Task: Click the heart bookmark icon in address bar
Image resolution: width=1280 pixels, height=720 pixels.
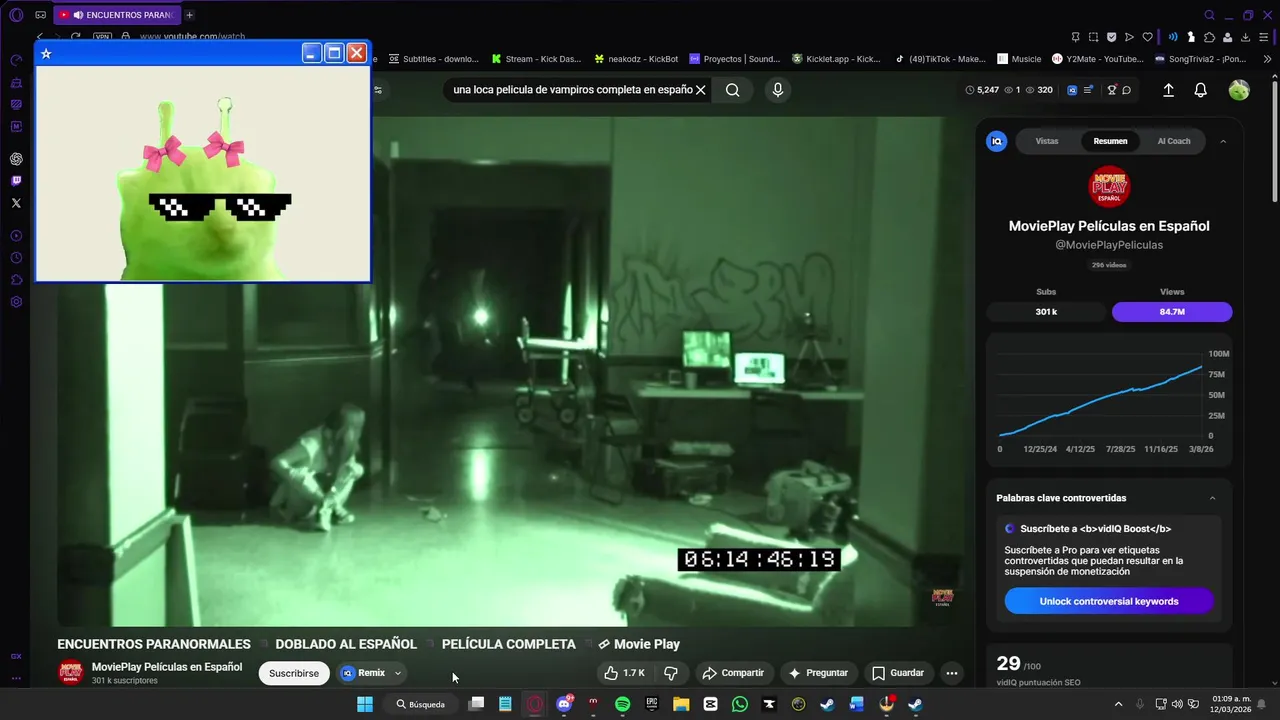Action: pyautogui.click(x=1147, y=37)
